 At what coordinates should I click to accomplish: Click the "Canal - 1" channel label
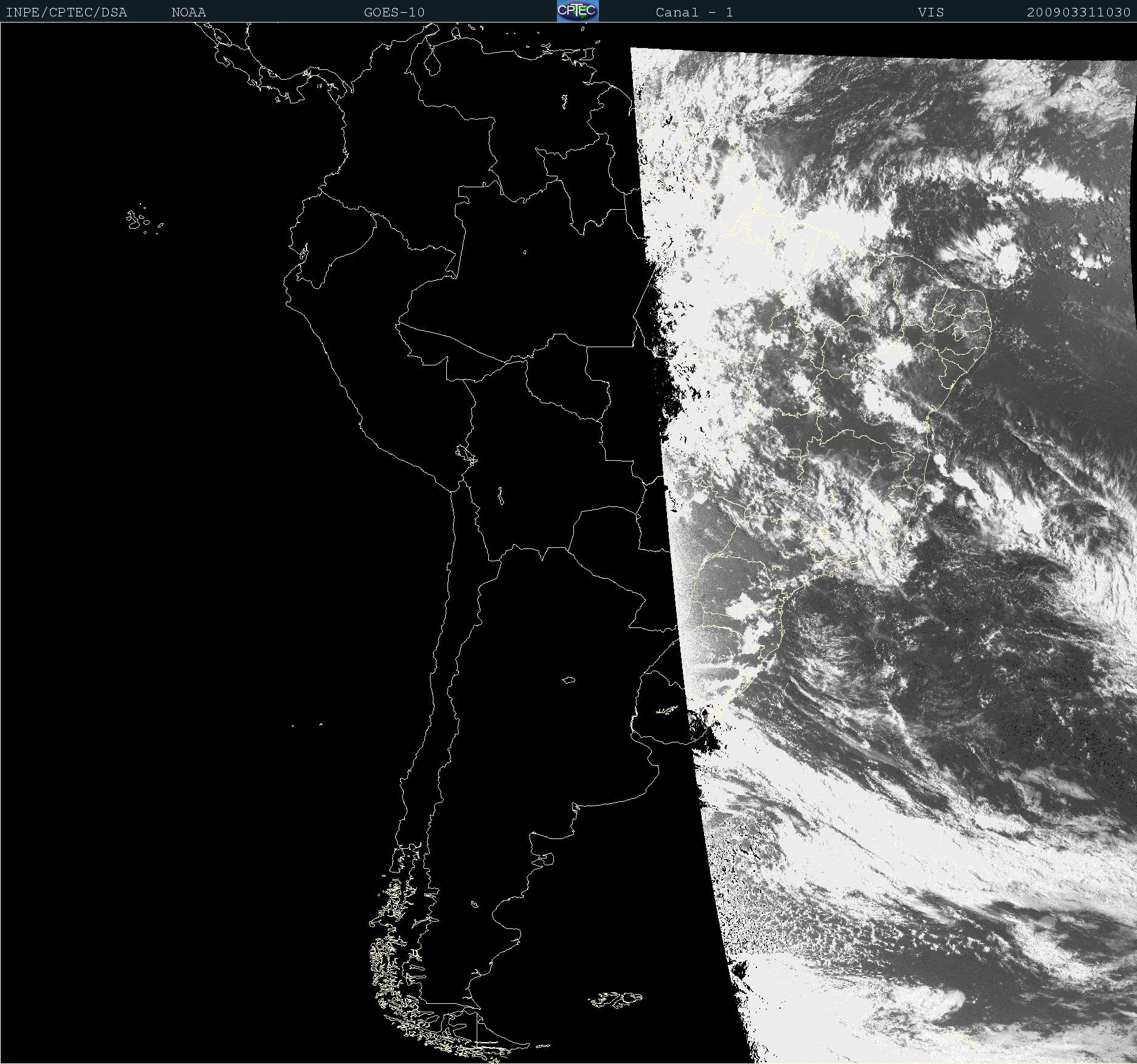(694, 12)
